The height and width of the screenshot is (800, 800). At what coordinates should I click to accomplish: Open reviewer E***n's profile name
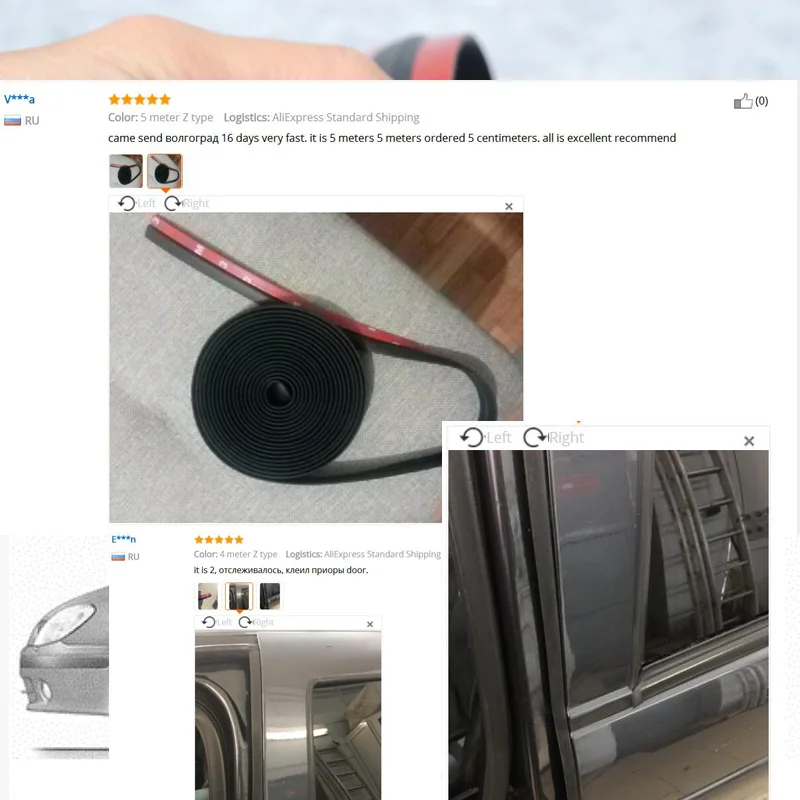123,539
